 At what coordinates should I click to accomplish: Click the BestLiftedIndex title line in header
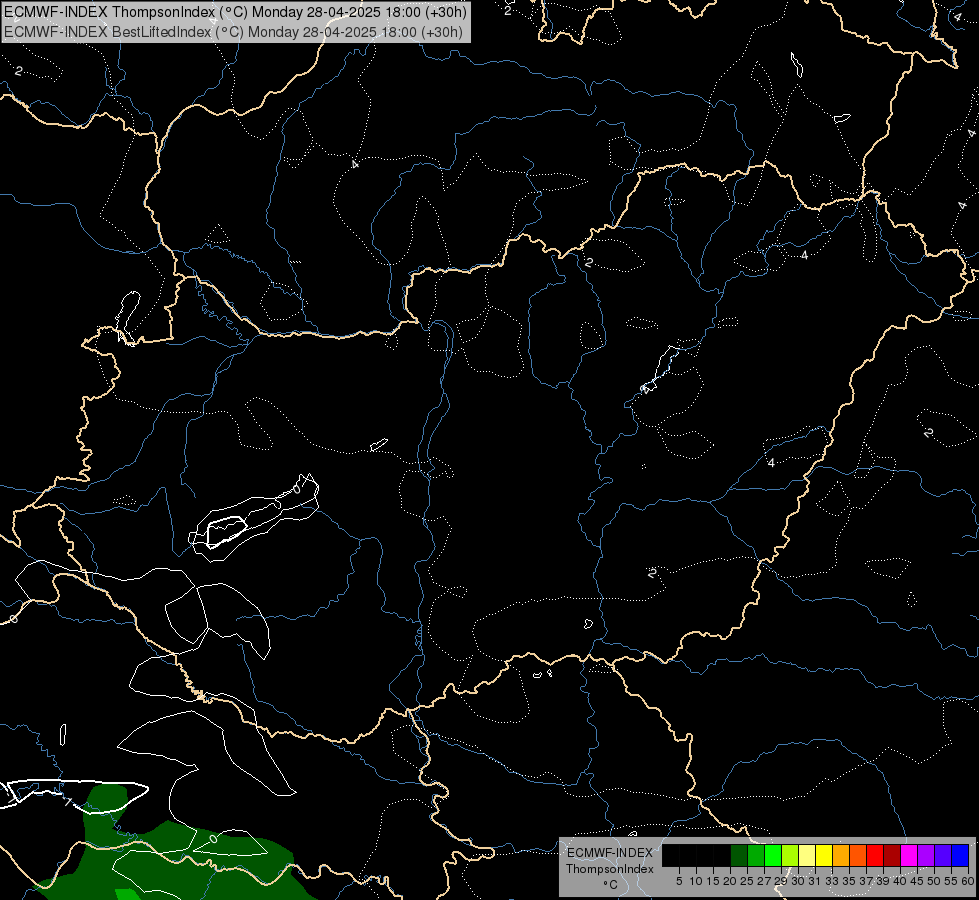click(233, 32)
